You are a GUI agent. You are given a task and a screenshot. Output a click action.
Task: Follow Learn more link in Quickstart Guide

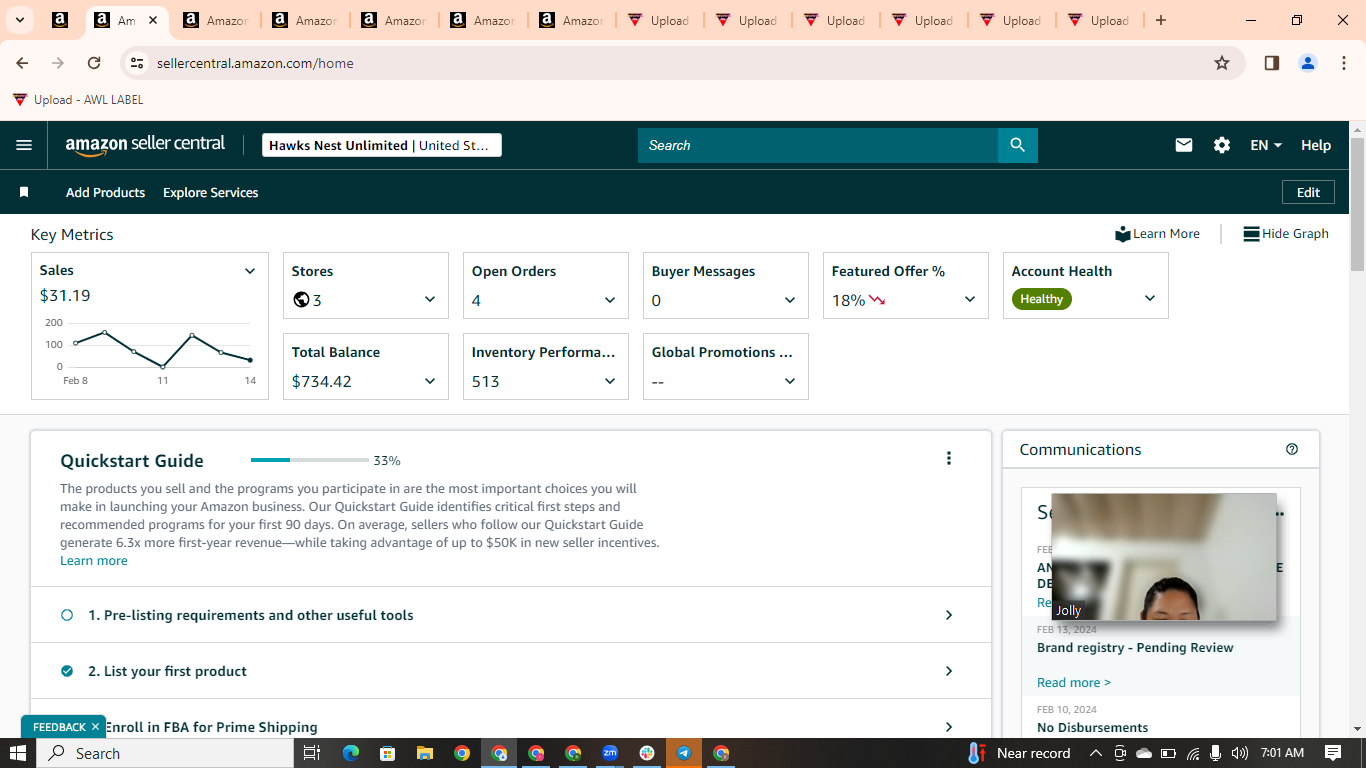pyautogui.click(x=94, y=561)
